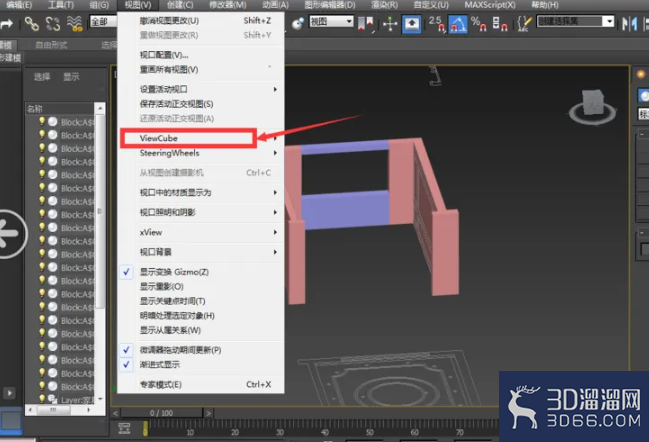Click the Redo arrow icon in the main toolbar
This screenshot has height=442, width=649.
[6, 24]
